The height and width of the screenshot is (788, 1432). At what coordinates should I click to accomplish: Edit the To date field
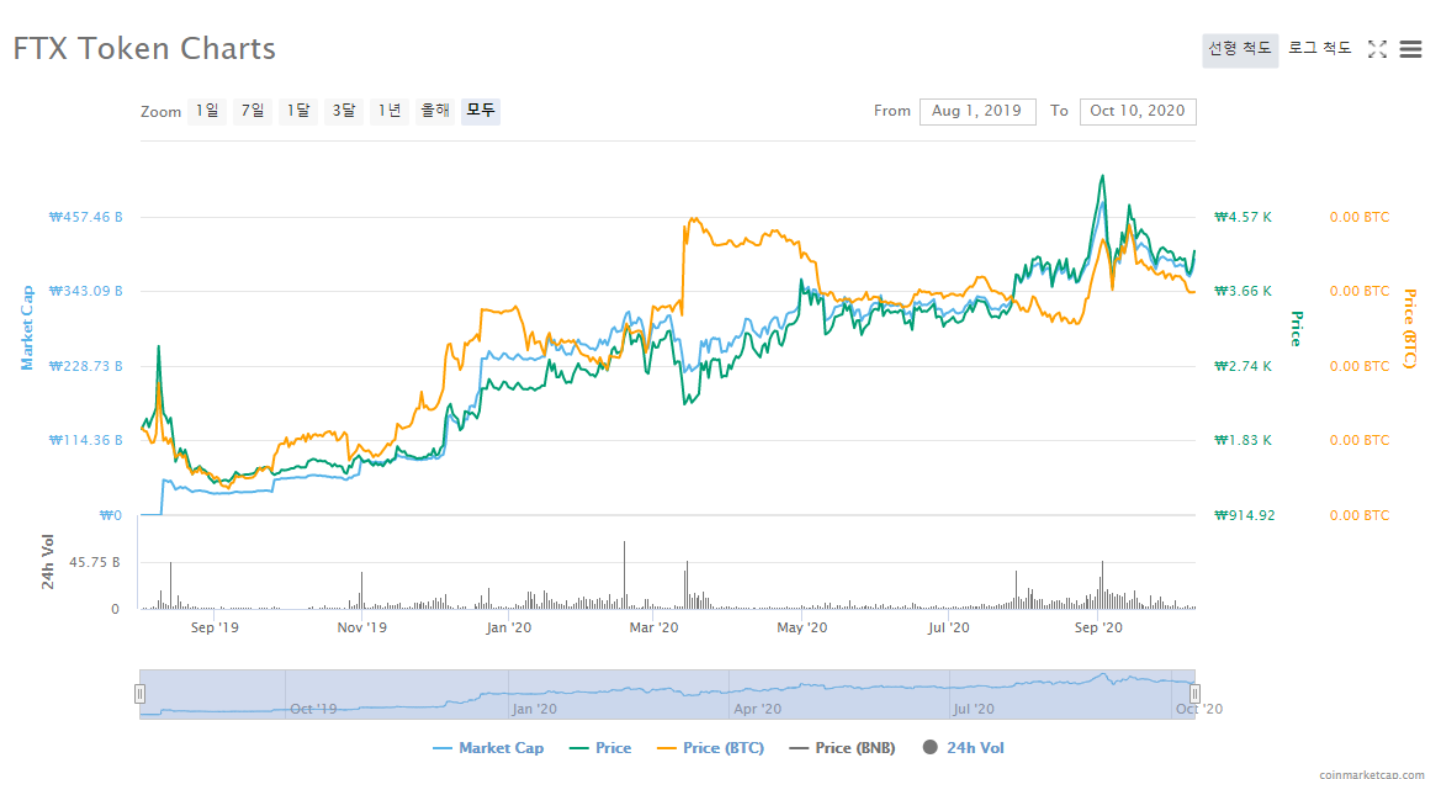(1137, 111)
